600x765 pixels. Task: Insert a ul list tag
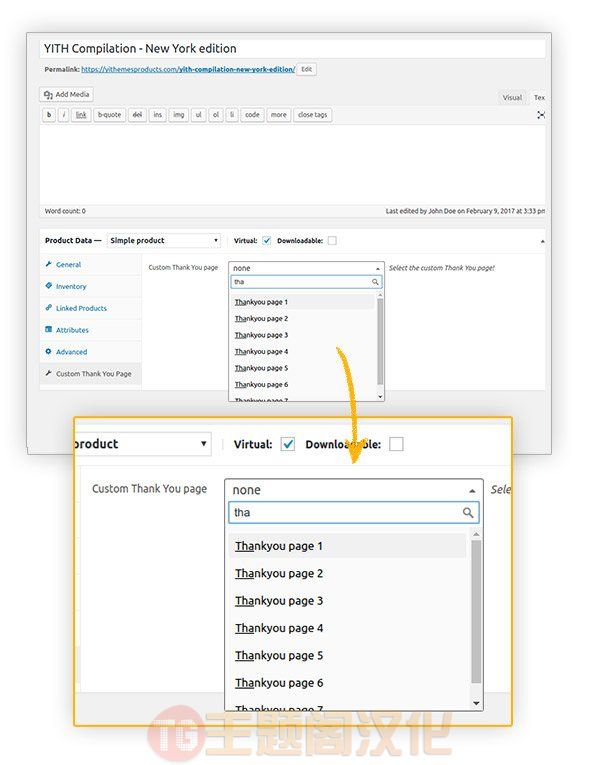(x=199, y=115)
